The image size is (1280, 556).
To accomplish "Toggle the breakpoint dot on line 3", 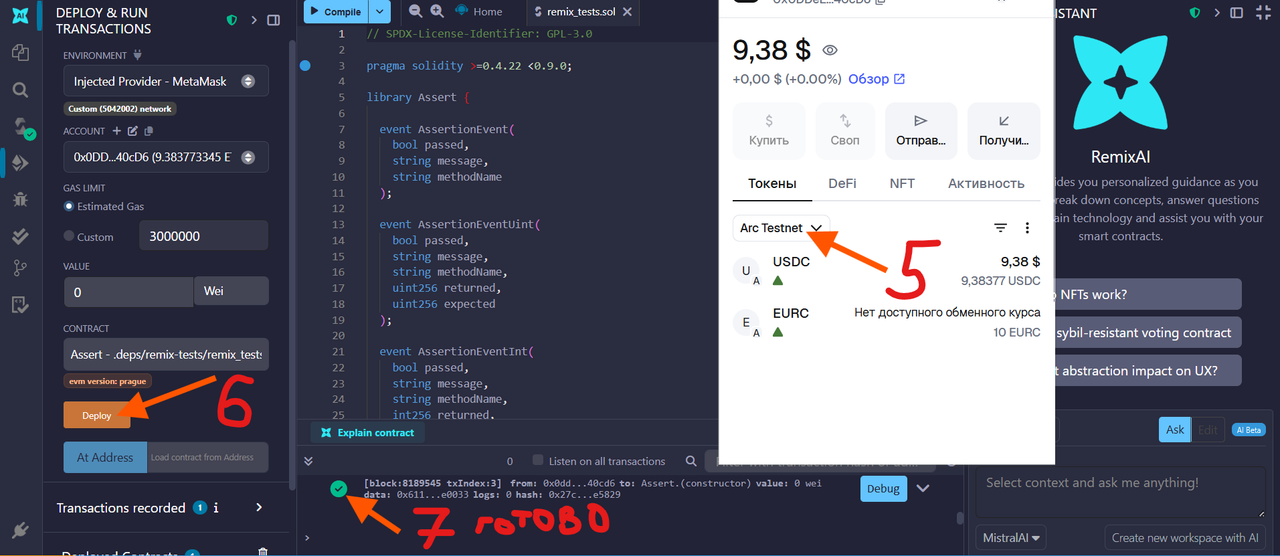I will (x=305, y=66).
